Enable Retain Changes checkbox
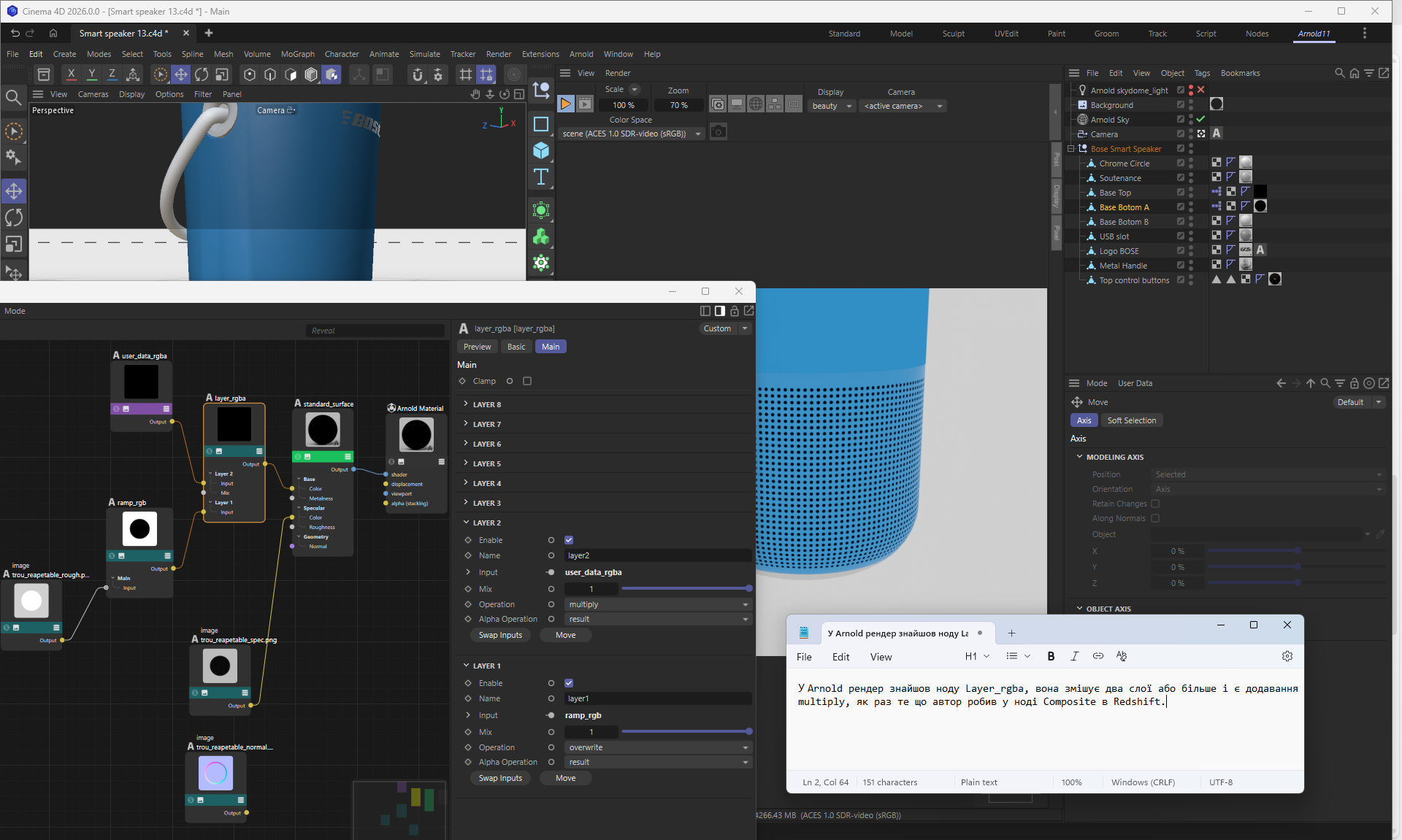This screenshot has height=840, width=1402. 1155,504
